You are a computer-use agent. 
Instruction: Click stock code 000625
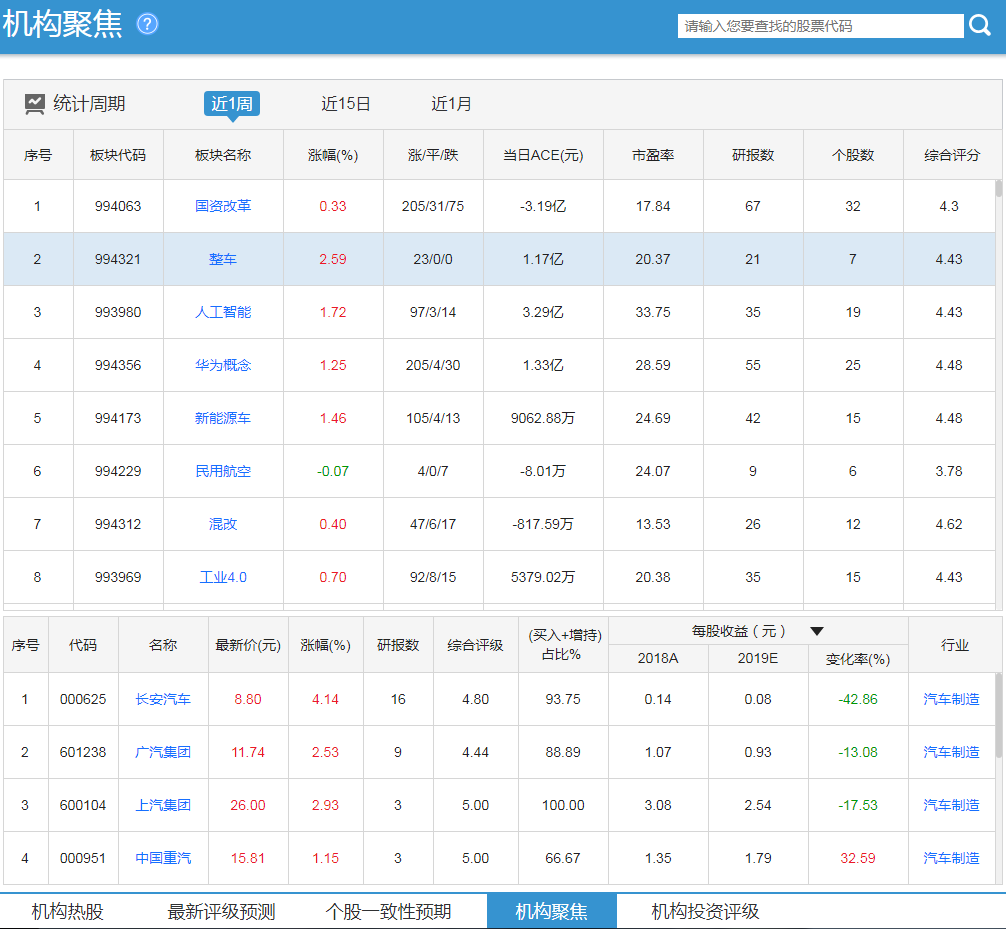tap(83, 699)
